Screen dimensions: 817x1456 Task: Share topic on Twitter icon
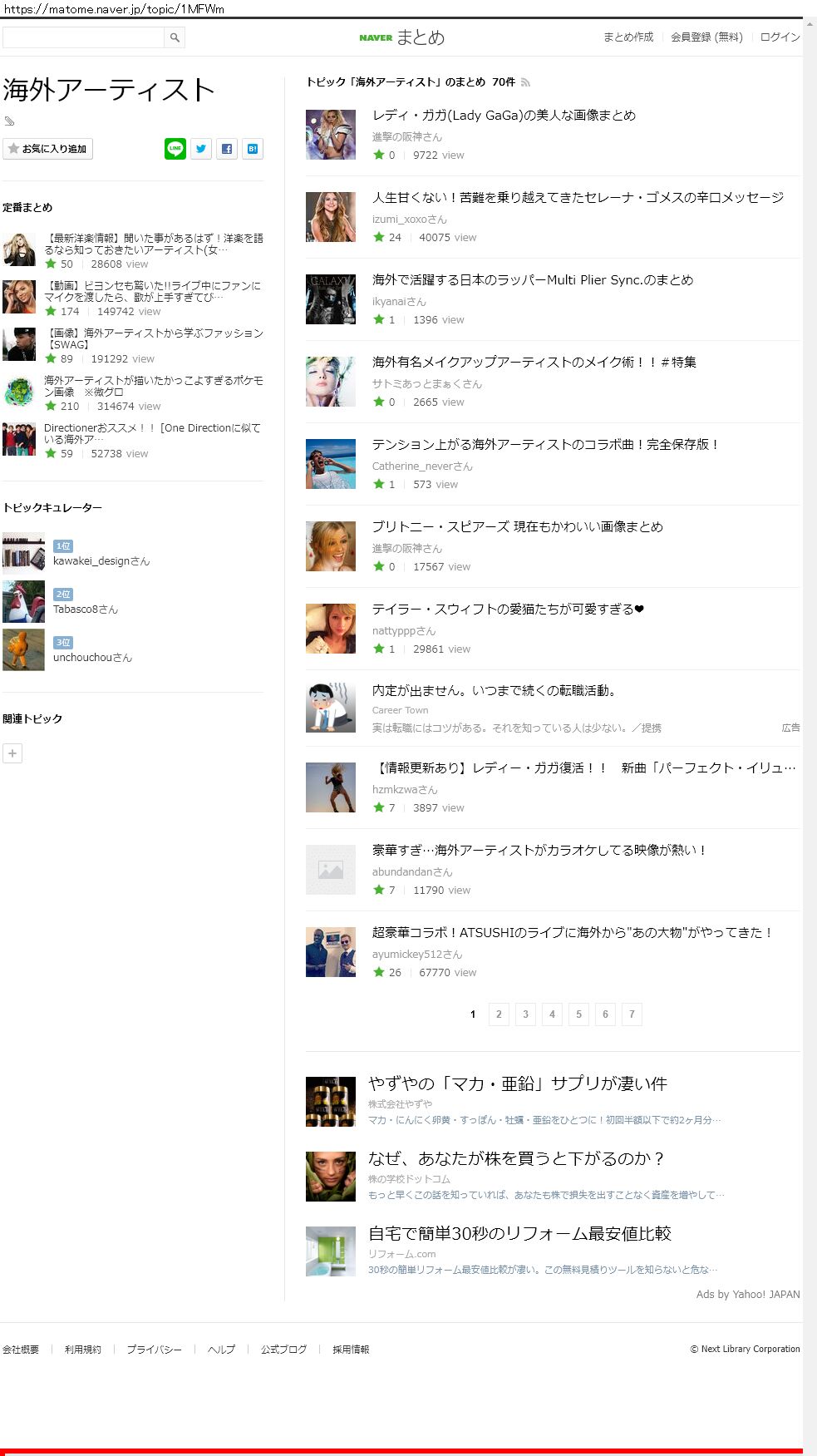click(x=201, y=149)
